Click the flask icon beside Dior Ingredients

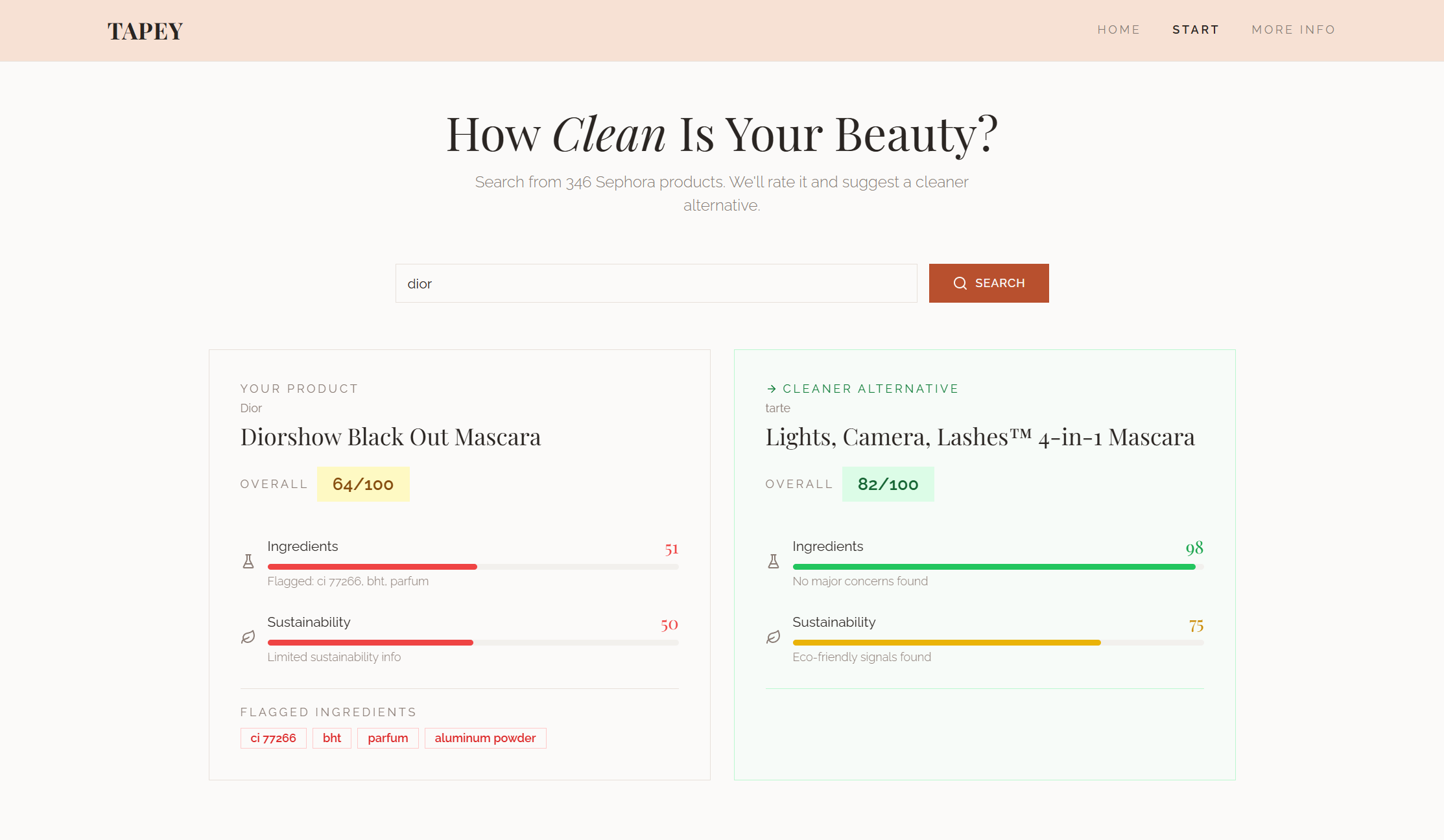tap(248, 561)
